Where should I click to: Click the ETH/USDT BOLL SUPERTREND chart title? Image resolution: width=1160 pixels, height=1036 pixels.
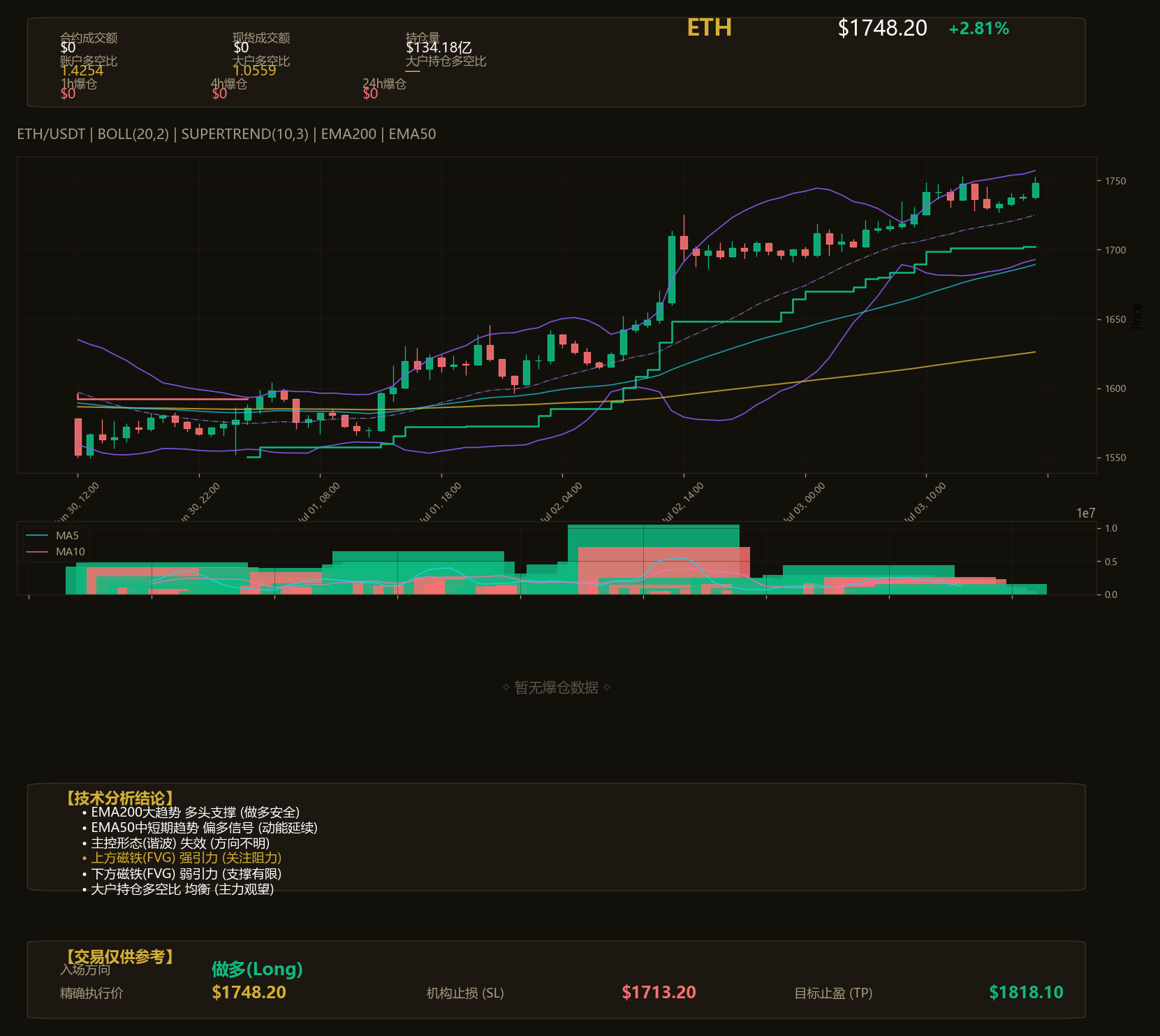click(x=226, y=134)
